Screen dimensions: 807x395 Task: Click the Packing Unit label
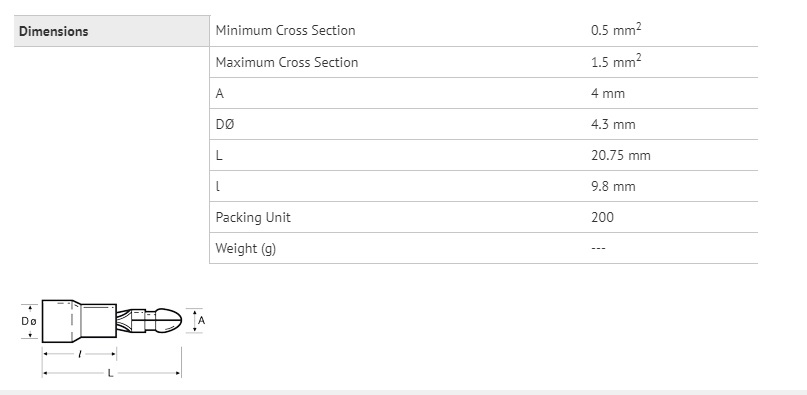(253, 217)
